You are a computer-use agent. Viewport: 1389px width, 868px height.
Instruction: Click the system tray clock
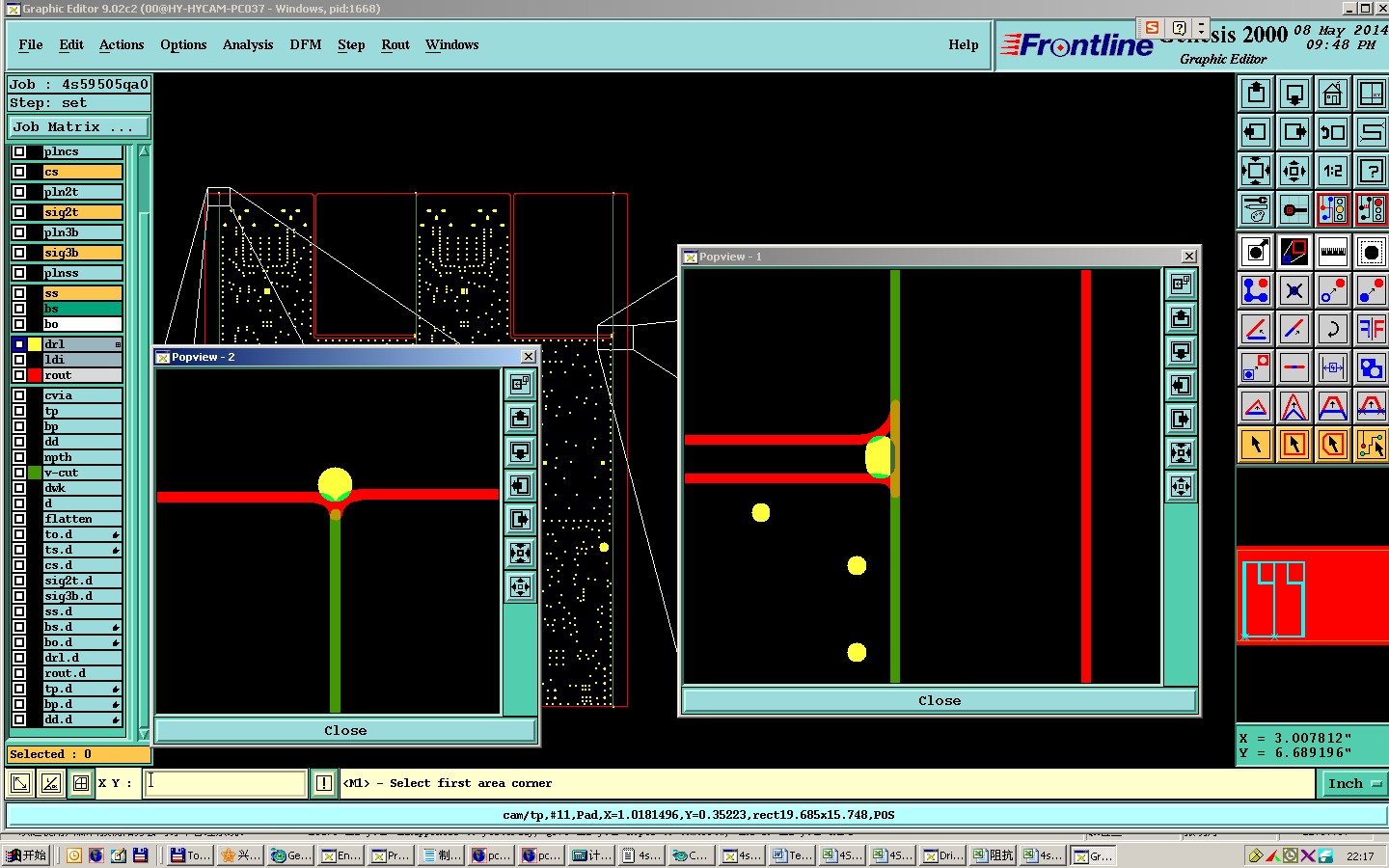1360,856
